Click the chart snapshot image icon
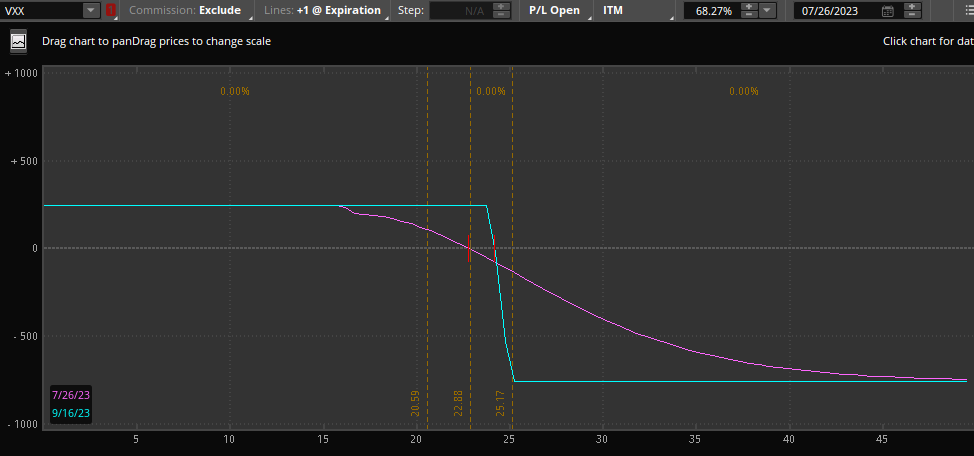This screenshot has height=456, width=974. [x=18, y=42]
